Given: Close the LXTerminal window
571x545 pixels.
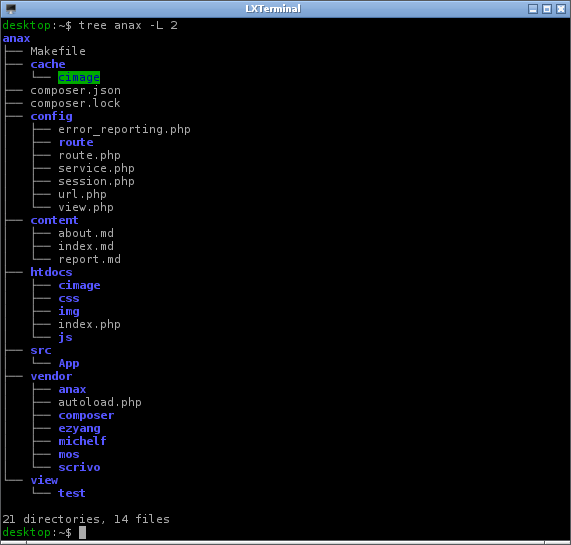Looking at the screenshot, I should [561, 9].
